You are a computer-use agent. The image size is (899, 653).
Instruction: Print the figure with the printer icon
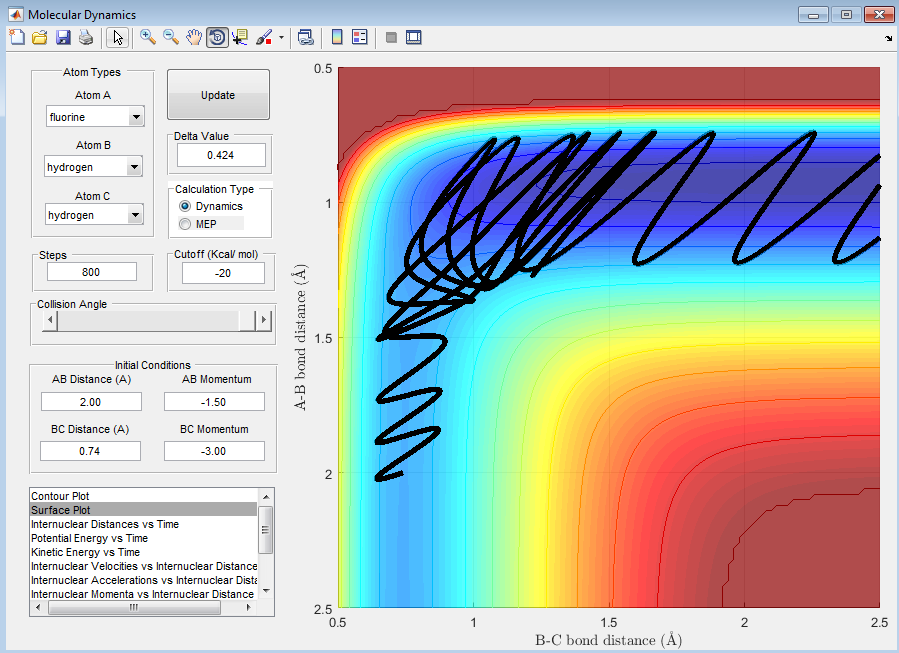point(86,38)
